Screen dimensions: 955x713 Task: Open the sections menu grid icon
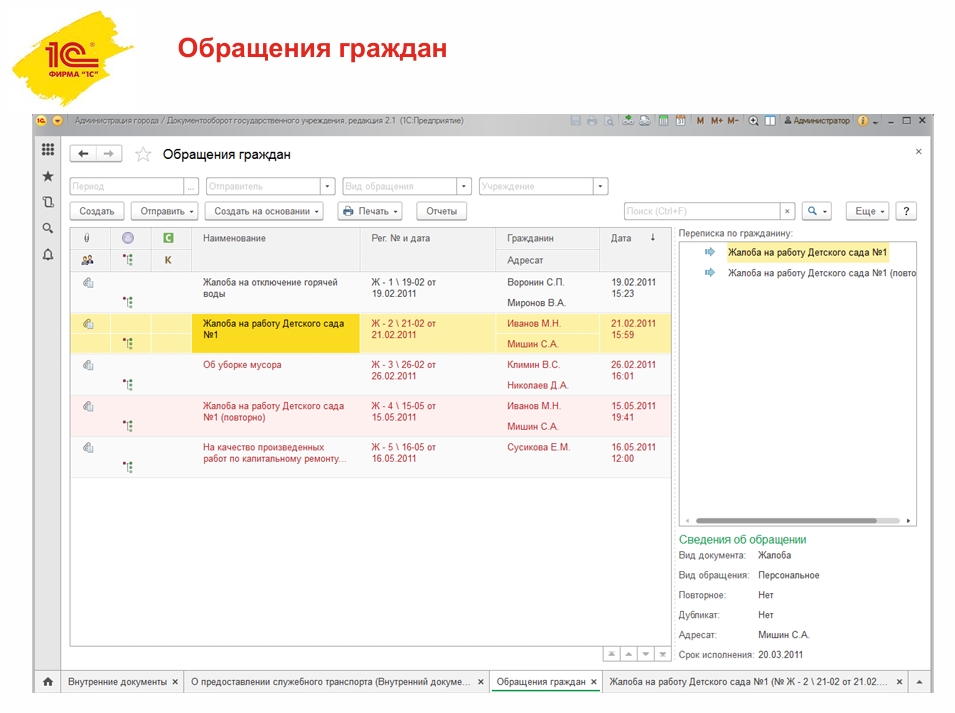click(47, 150)
